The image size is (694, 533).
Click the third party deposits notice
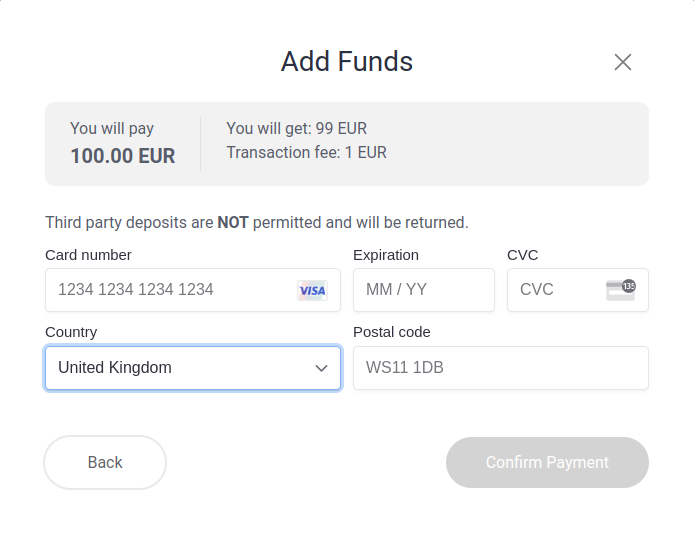(x=257, y=222)
